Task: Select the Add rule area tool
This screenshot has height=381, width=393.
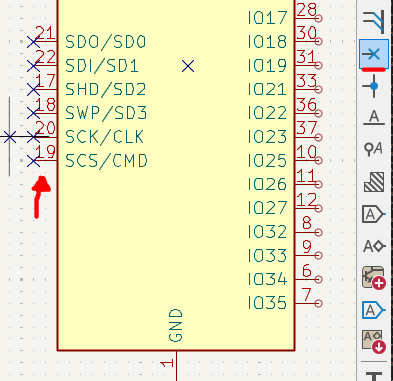Action: pyautogui.click(x=374, y=182)
